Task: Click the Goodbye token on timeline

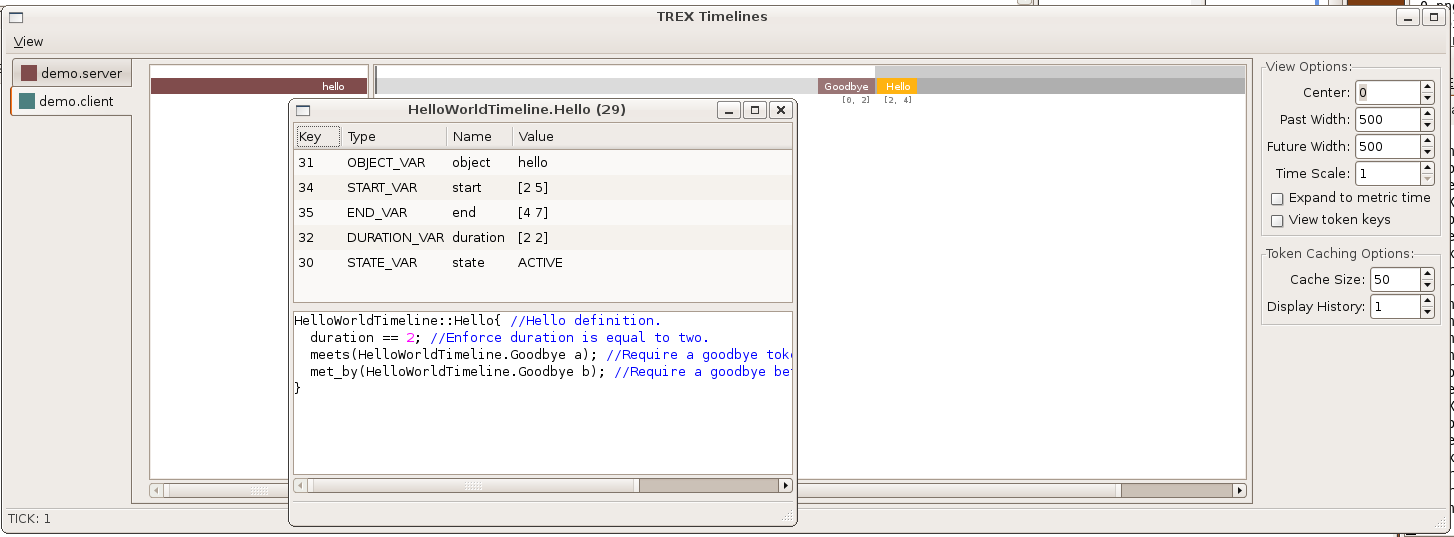Action: coord(846,86)
